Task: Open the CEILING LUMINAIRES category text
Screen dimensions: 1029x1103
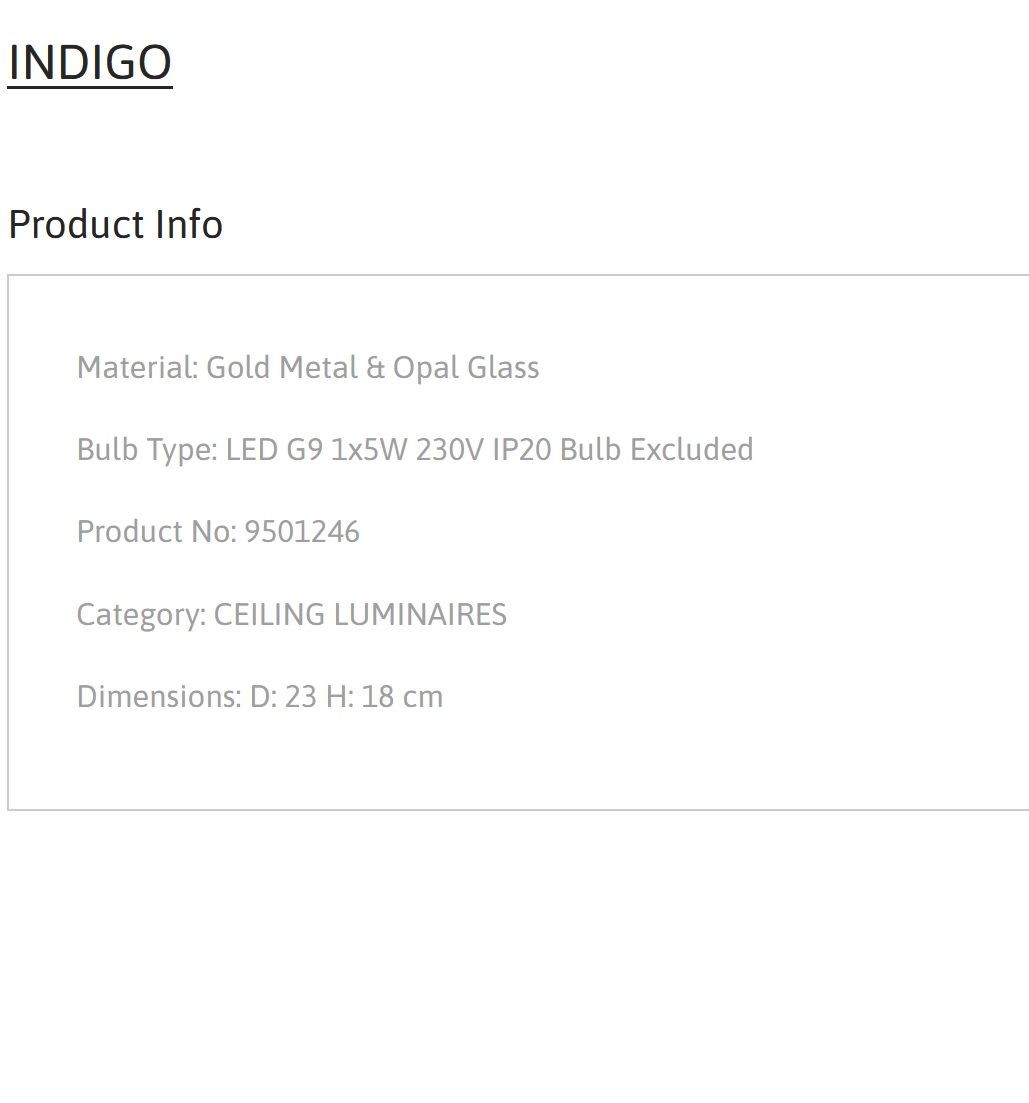Action: 359,614
